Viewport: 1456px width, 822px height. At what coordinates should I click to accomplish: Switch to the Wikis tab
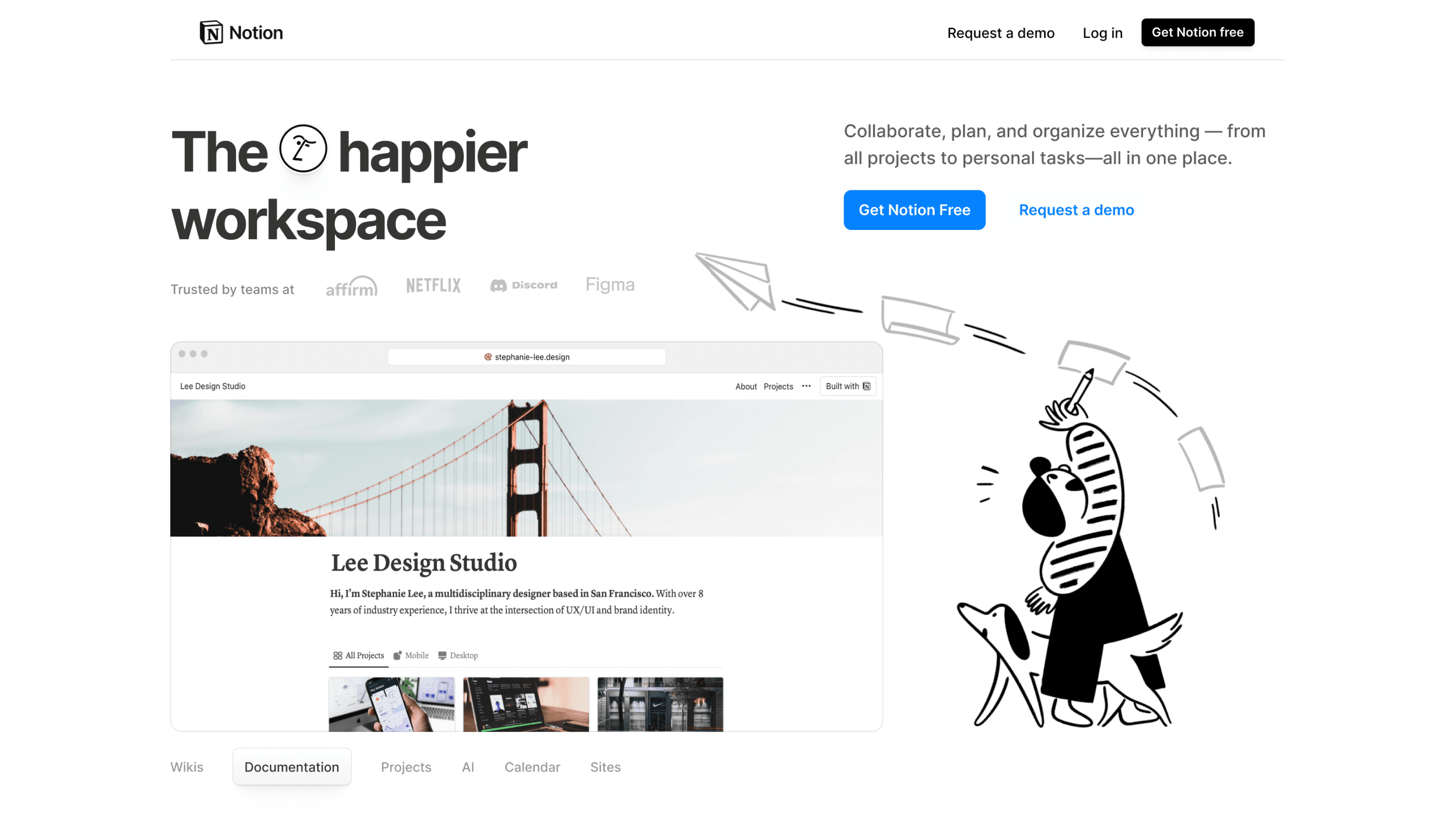pos(187,767)
